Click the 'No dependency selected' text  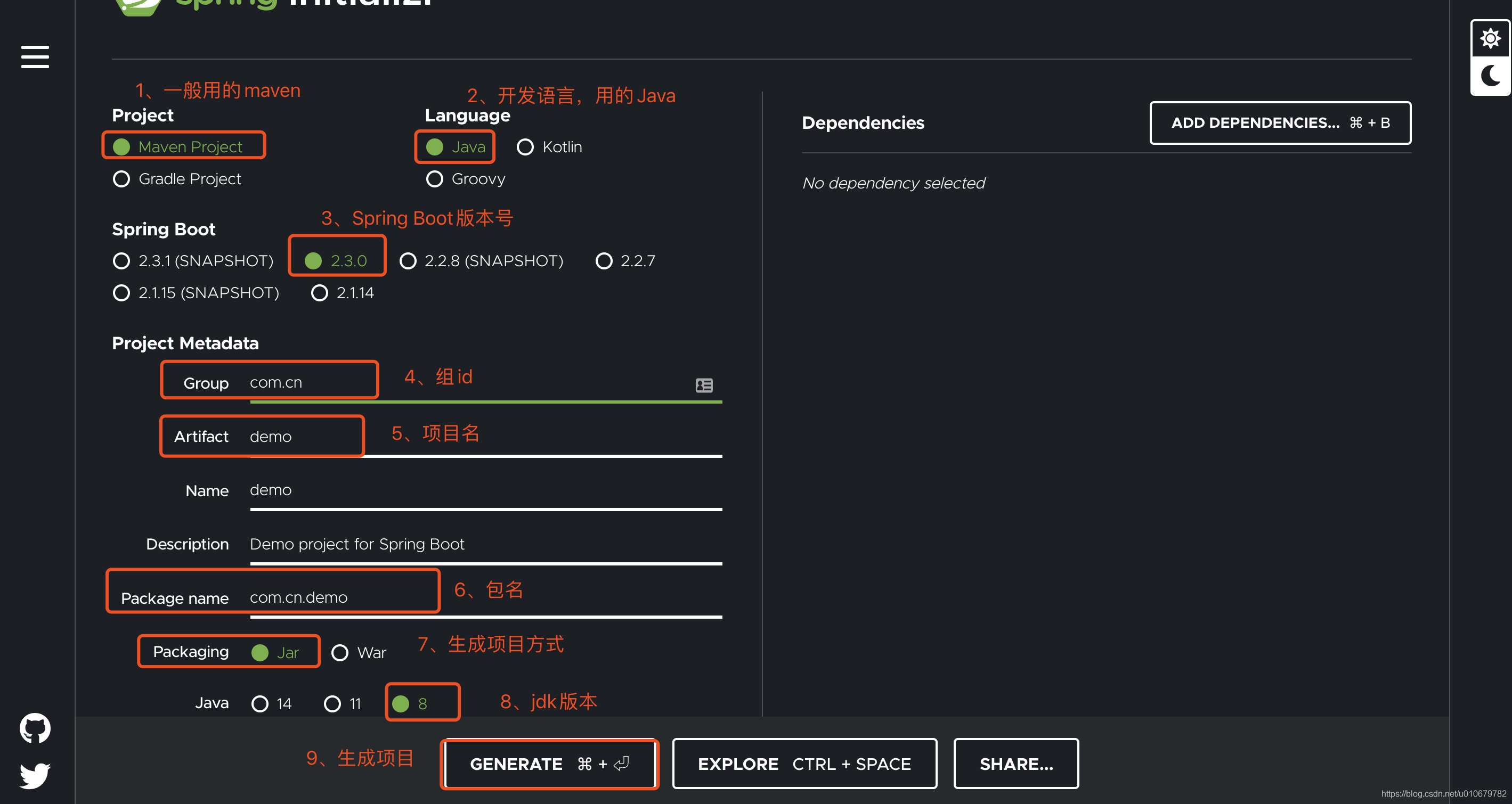[893, 184]
